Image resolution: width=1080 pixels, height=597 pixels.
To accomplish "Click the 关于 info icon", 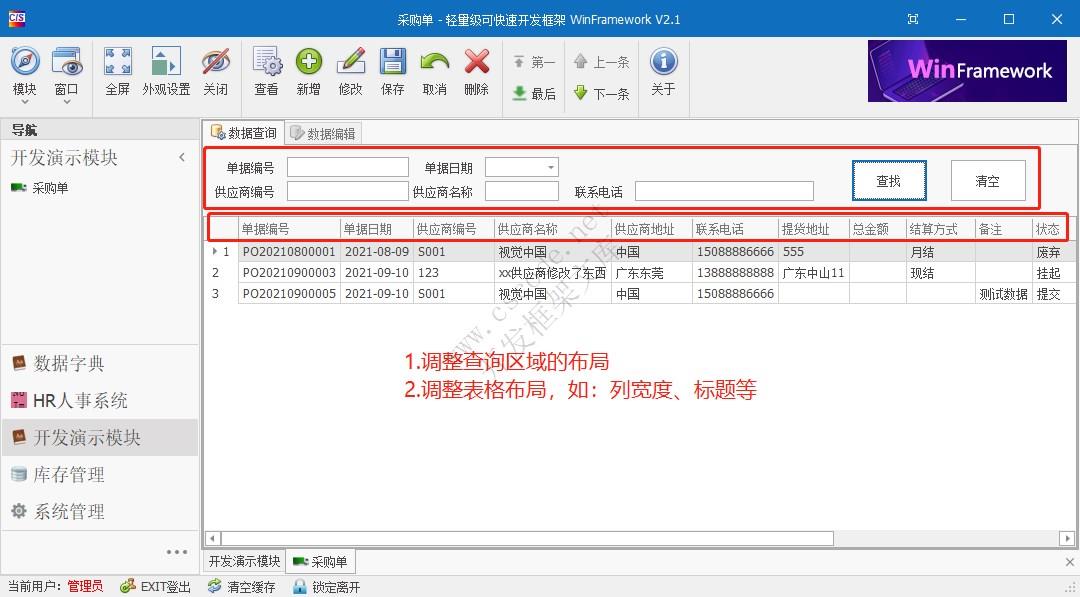I will [663, 71].
